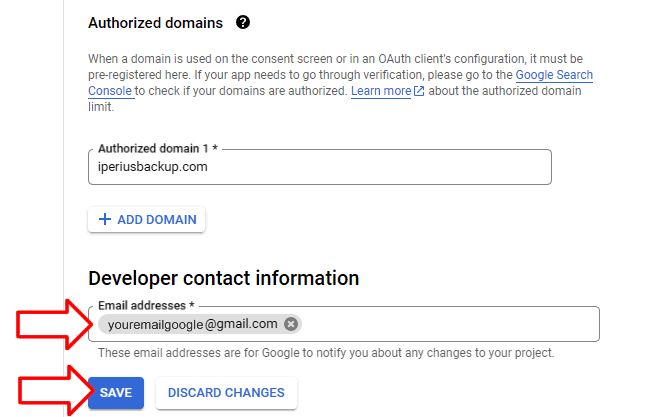Focus the Authorized domain 1 text field
The image size is (656, 417).
[x=320, y=167]
